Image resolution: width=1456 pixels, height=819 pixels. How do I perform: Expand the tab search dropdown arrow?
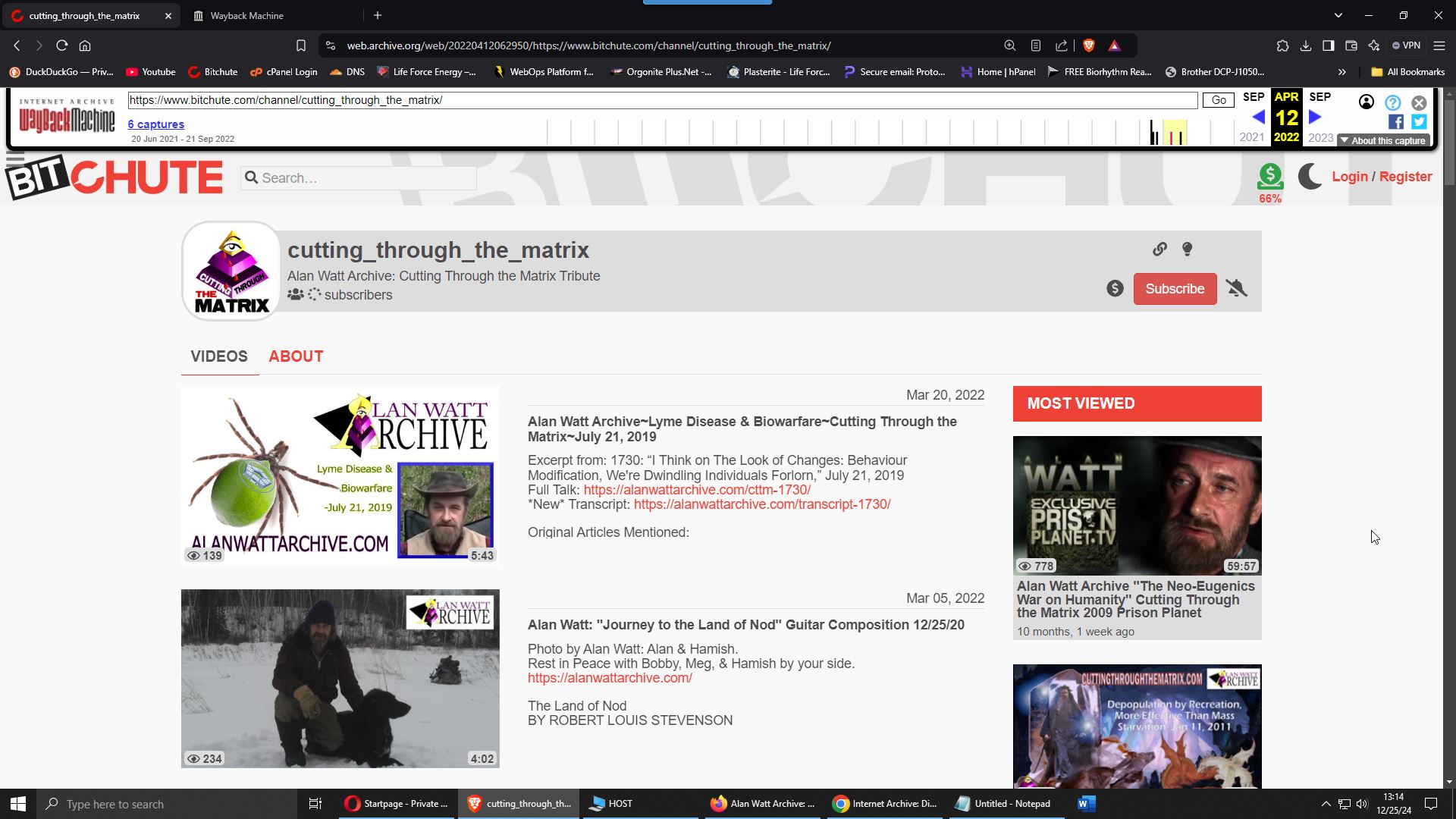tap(1338, 15)
